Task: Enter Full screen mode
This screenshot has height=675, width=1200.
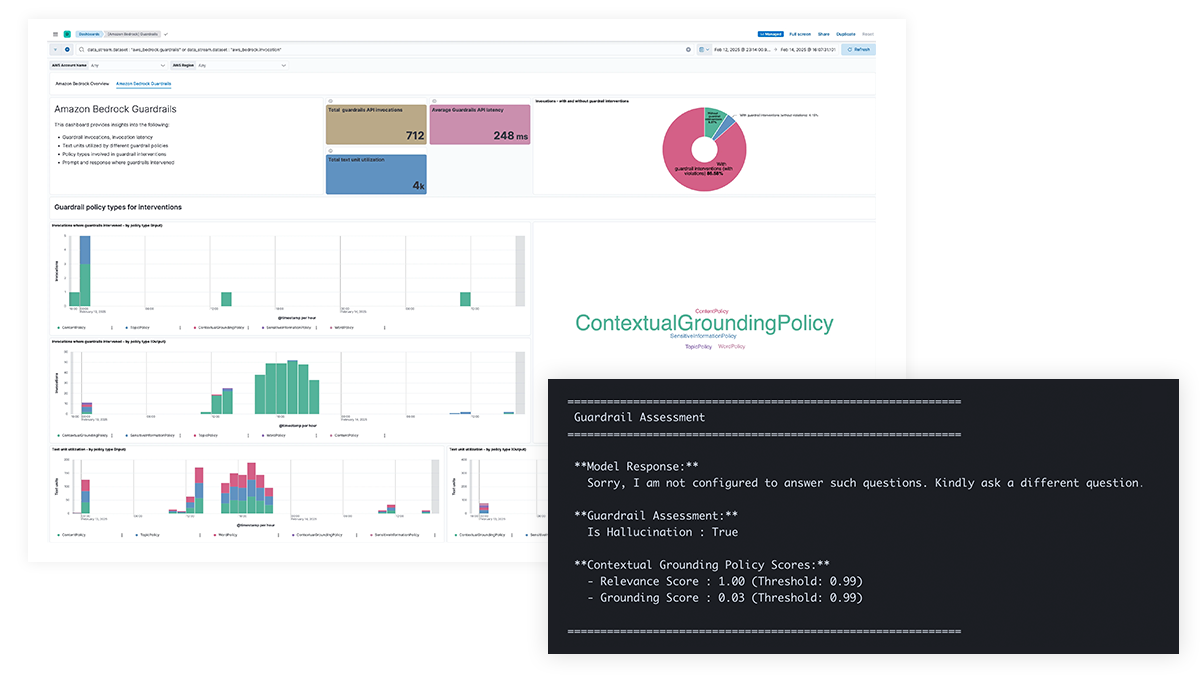Action: click(800, 34)
